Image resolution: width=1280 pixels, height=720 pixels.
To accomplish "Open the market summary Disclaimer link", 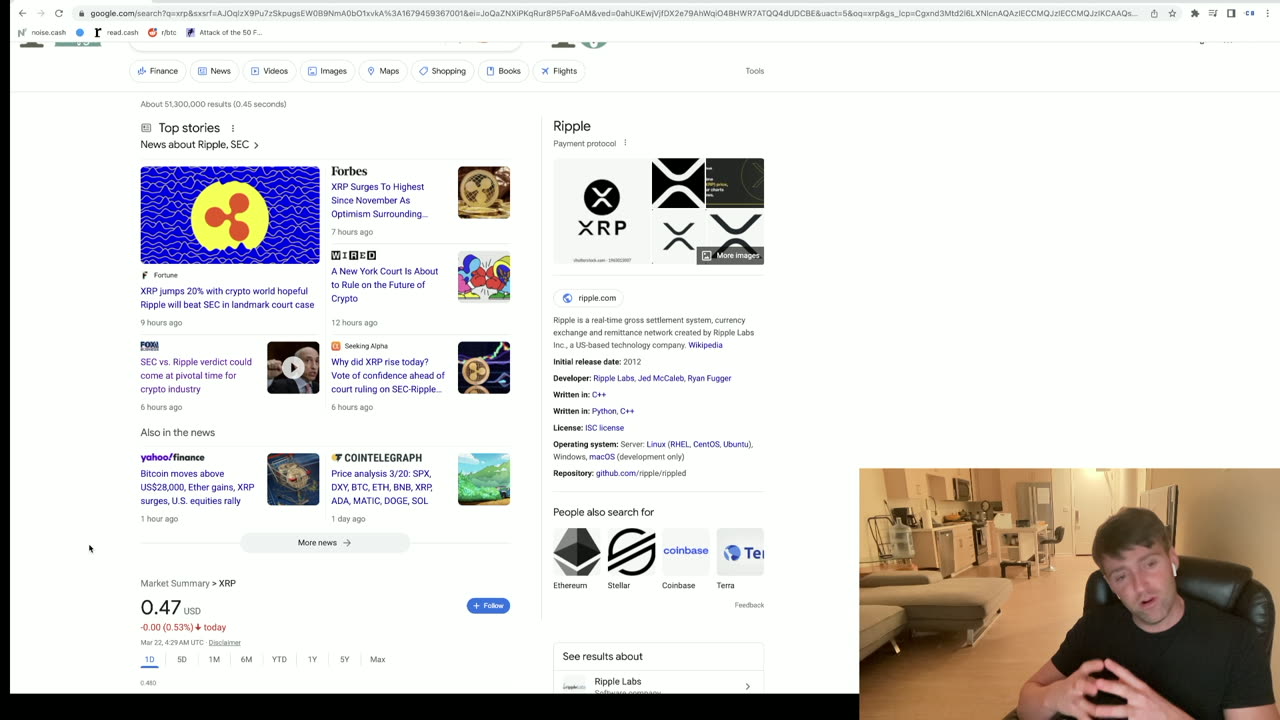I will pos(225,642).
